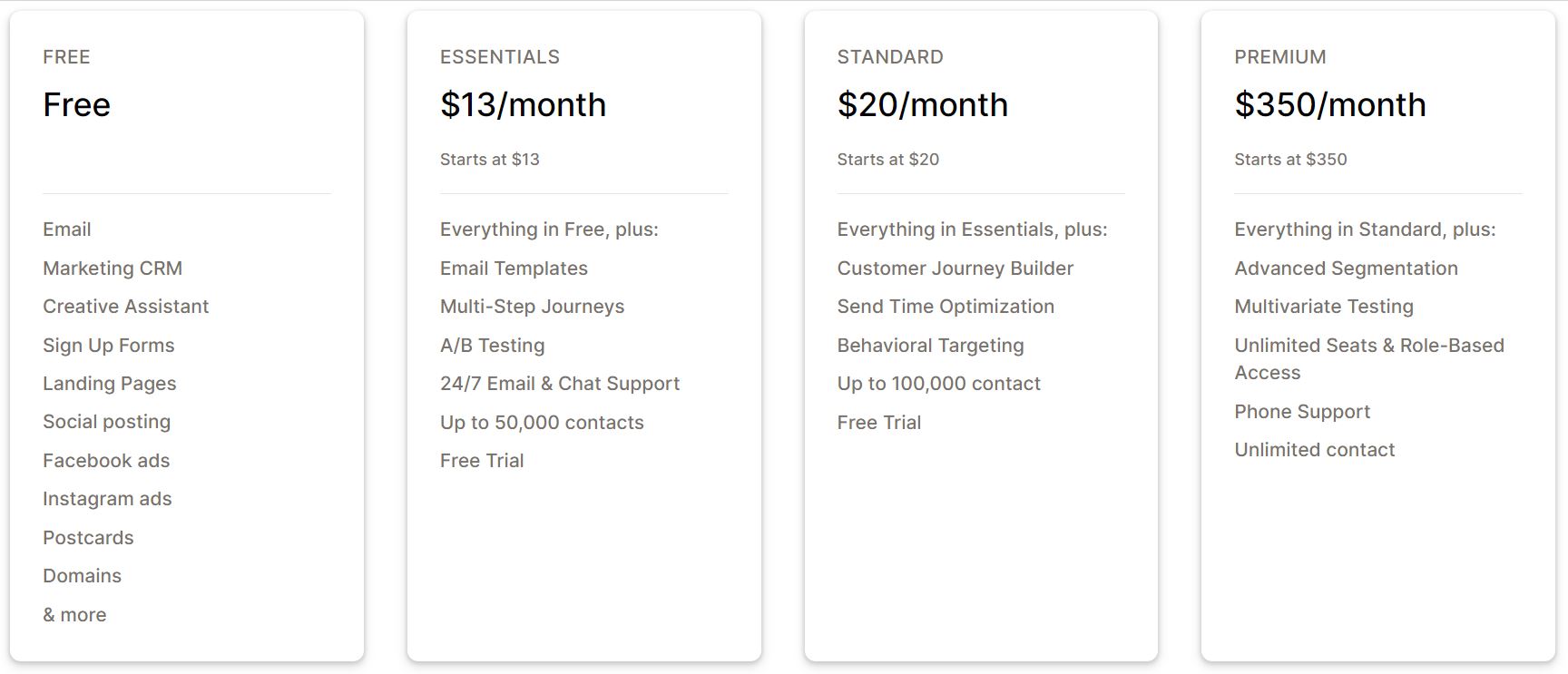
Task: Click the "Starts at $350" subtitle
Action: [1289, 160]
